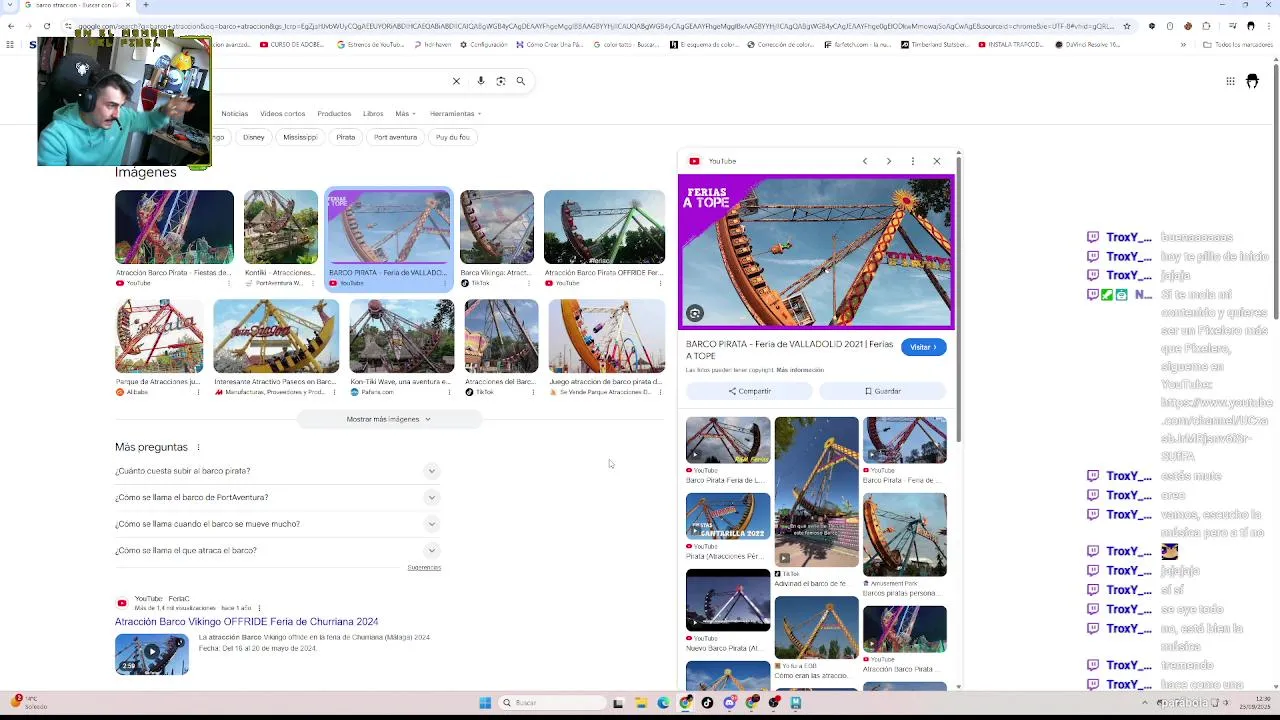Open the Más dropdown in search filters
This screenshot has height=720, width=1280.
click(404, 113)
